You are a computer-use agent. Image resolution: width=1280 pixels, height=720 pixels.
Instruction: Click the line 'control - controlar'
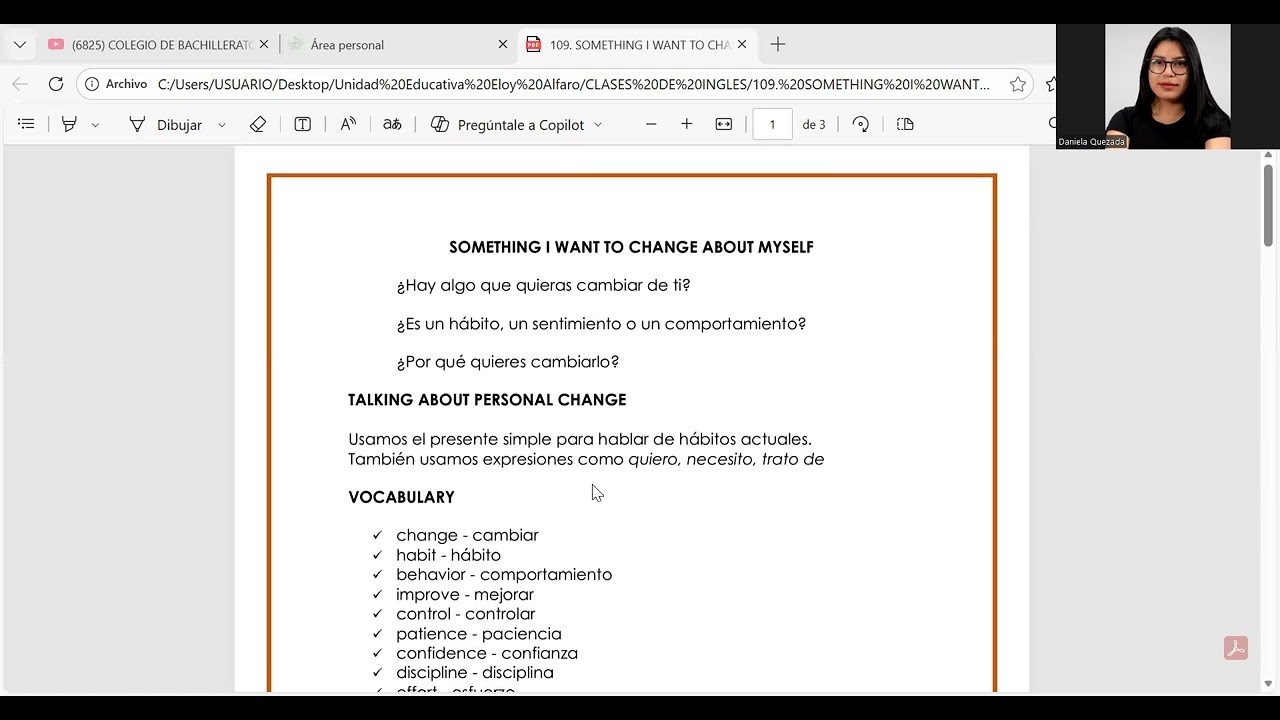(465, 614)
